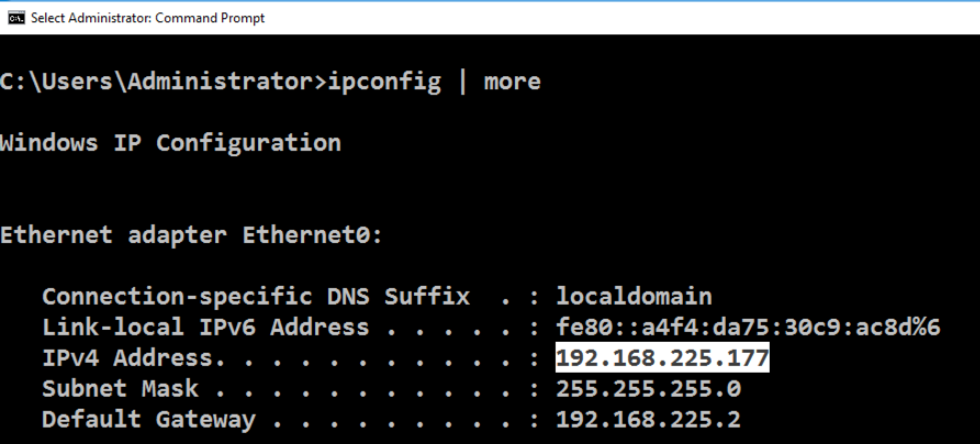Click the word ipconfig in the command

384,82
